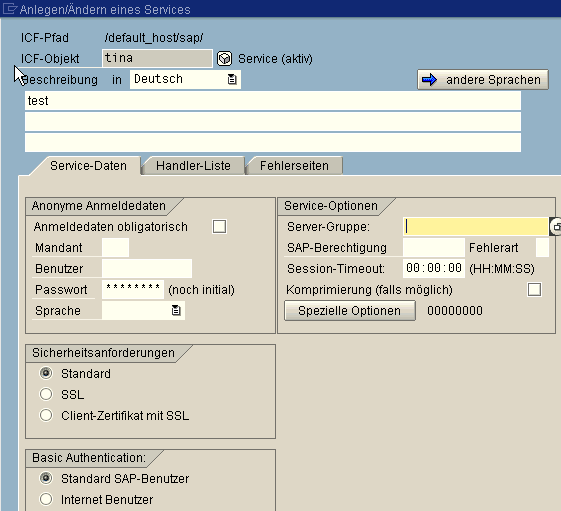Click the Spezielle Optionen button
Screen dimensions: 561x511
point(350,311)
